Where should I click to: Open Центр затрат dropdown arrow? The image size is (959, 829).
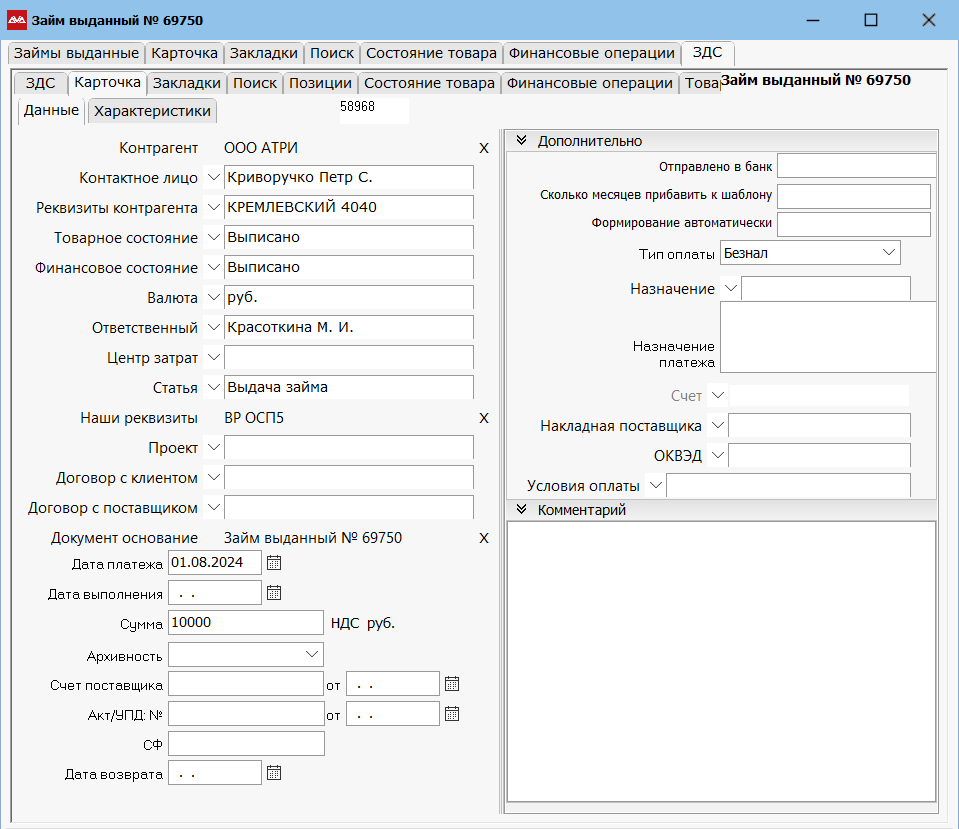pyautogui.click(x=213, y=357)
